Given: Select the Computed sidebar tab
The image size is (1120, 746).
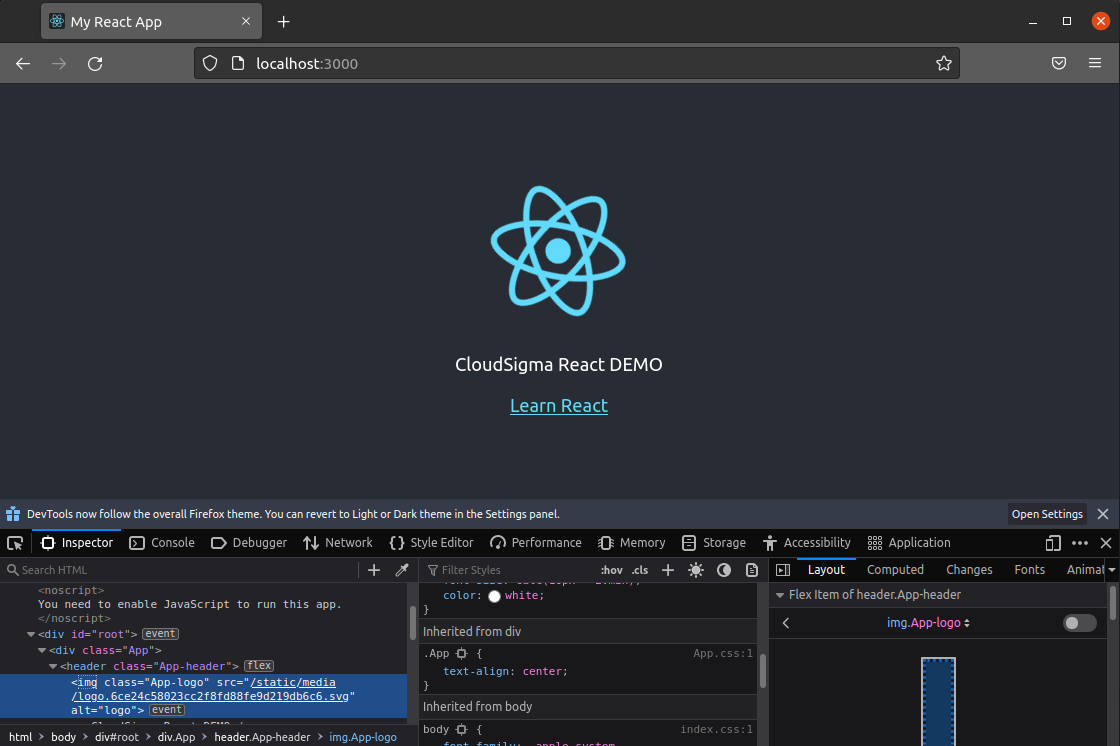Looking at the screenshot, I should [895, 570].
